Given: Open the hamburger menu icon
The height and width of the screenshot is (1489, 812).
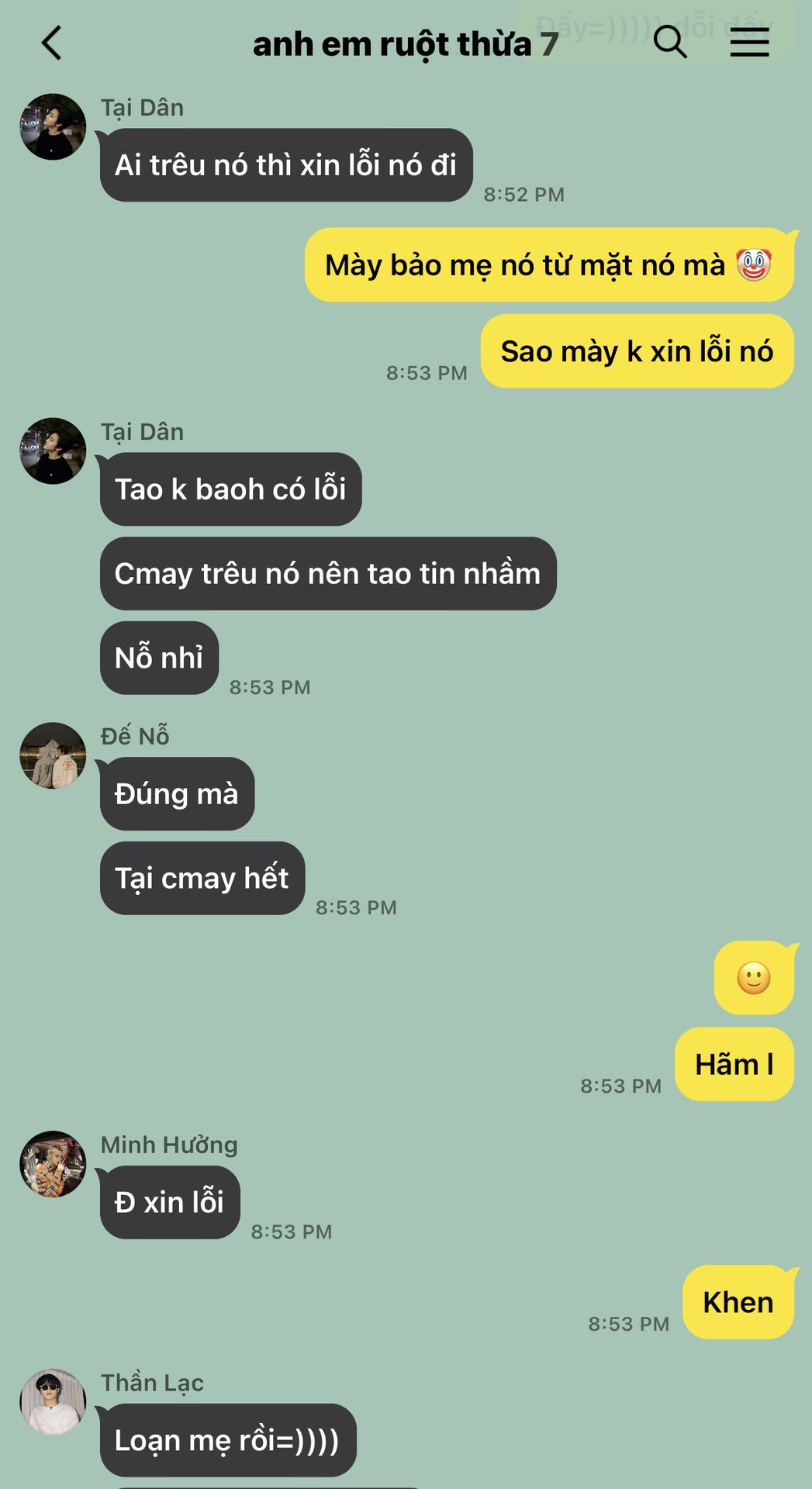Looking at the screenshot, I should (749, 42).
